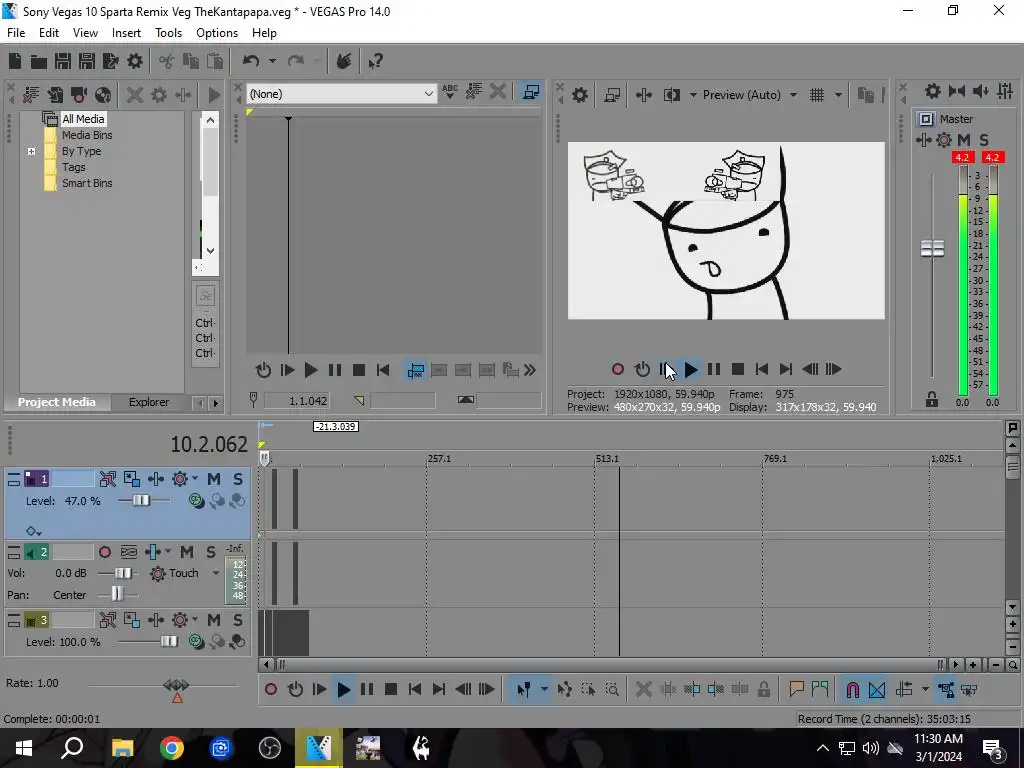Arm audio track 2 for recording
Viewport: 1024px width, 768px height.
click(104, 552)
